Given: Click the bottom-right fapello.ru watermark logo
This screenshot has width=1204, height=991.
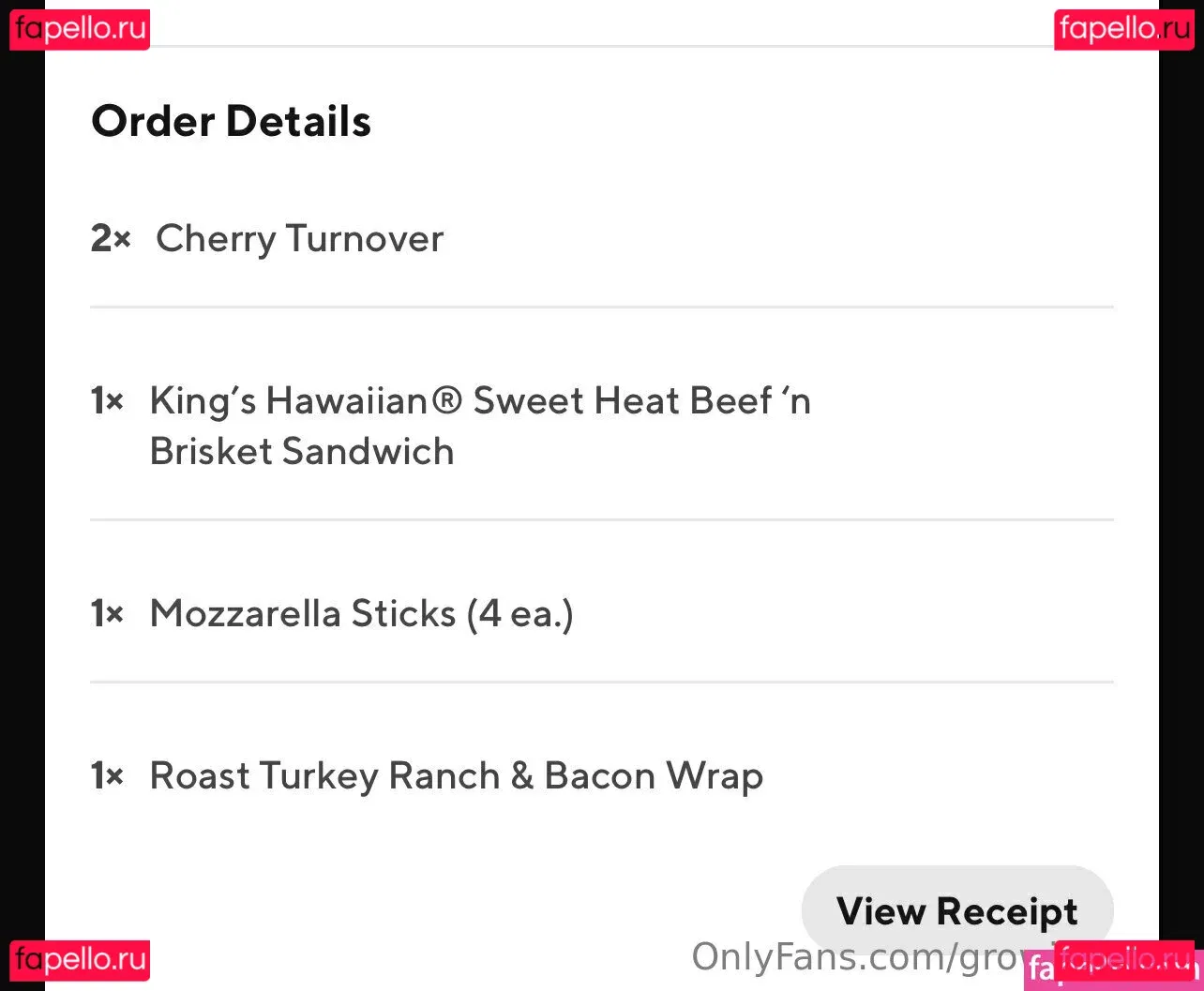Looking at the screenshot, I should (1123, 960).
